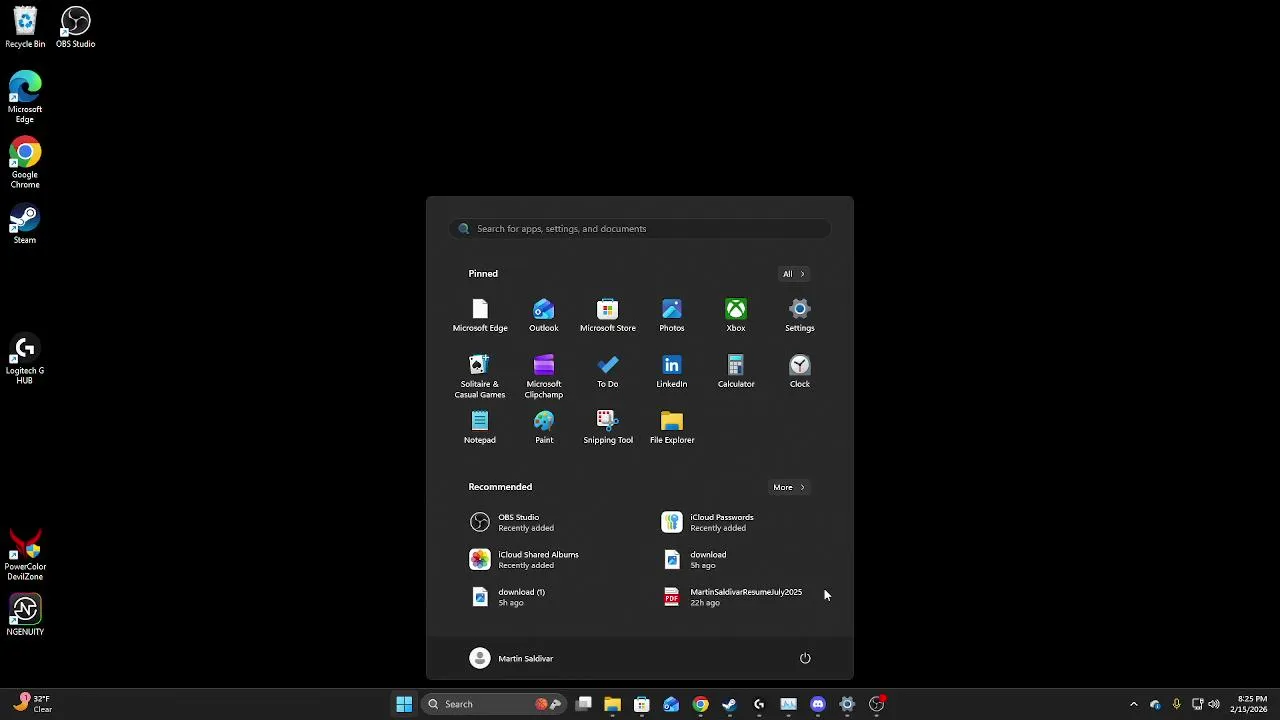Open the weather widget showing 32°F
Image resolution: width=1280 pixels, height=720 pixels.
32,704
